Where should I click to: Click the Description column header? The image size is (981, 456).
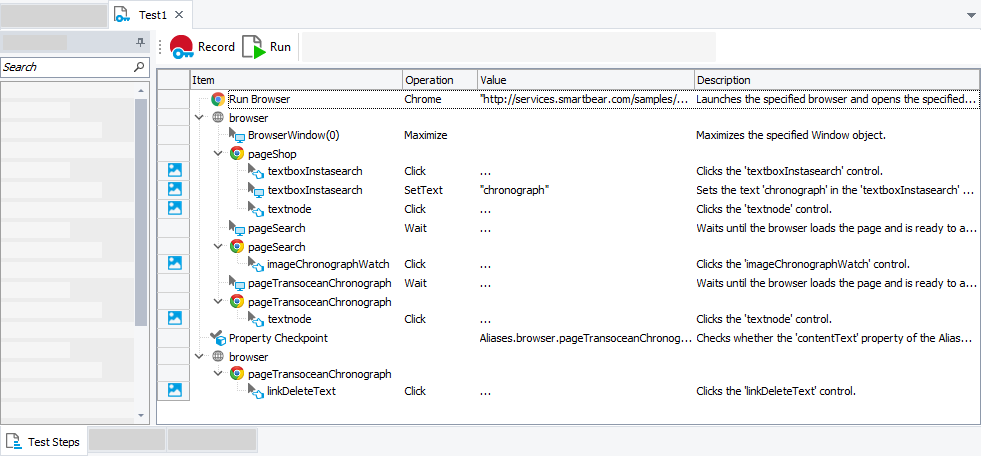[x=723, y=80]
